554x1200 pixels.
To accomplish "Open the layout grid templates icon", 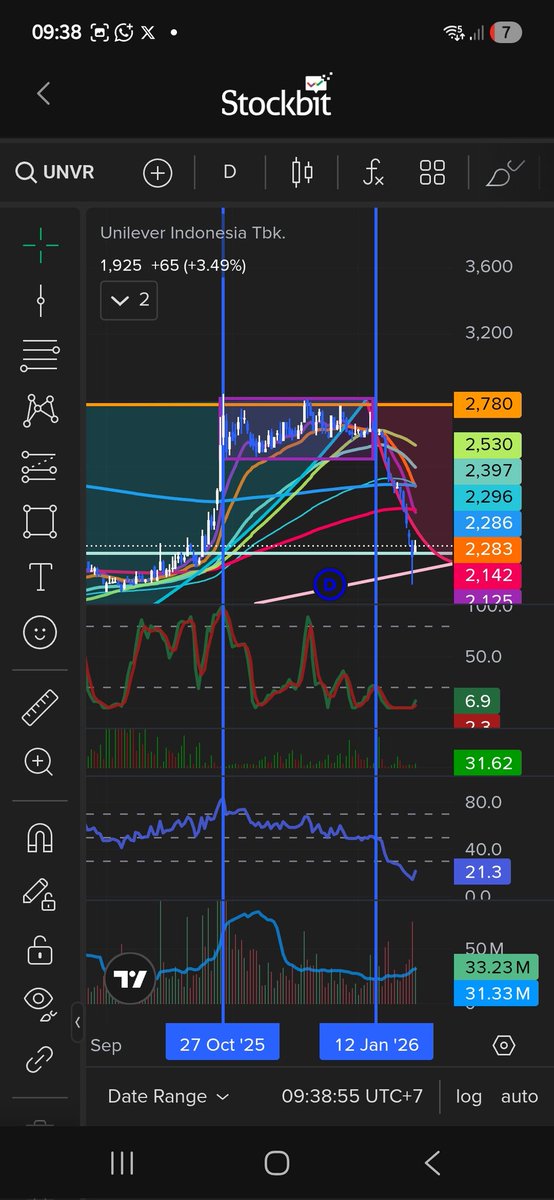I will pos(432,173).
